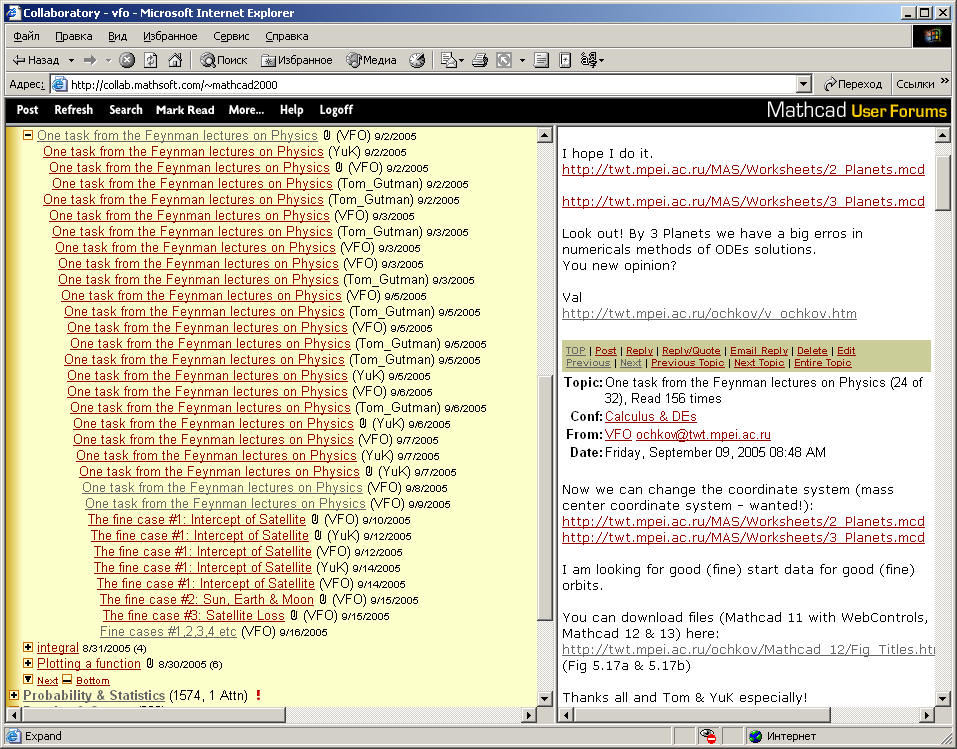Expand the Ссылки links chevron
The image size is (957, 749).
pos(944,80)
